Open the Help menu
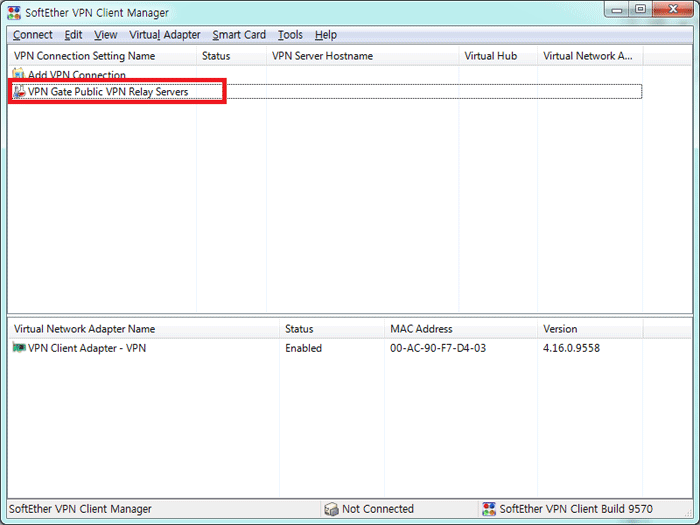700x525 pixels. point(326,35)
